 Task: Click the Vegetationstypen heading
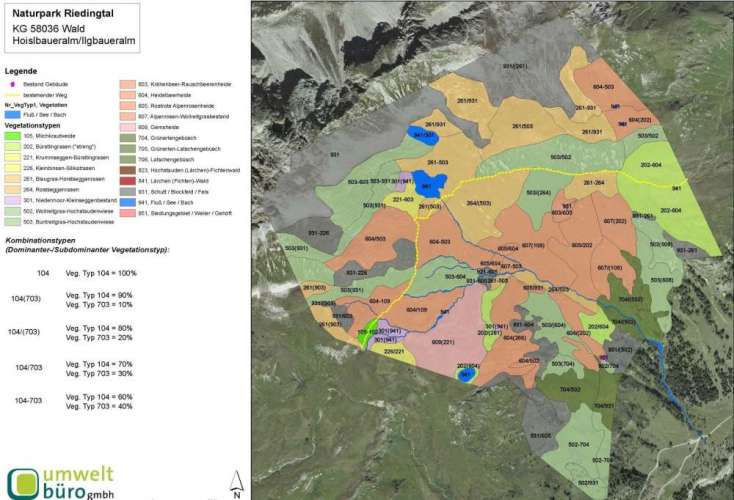click(33, 126)
